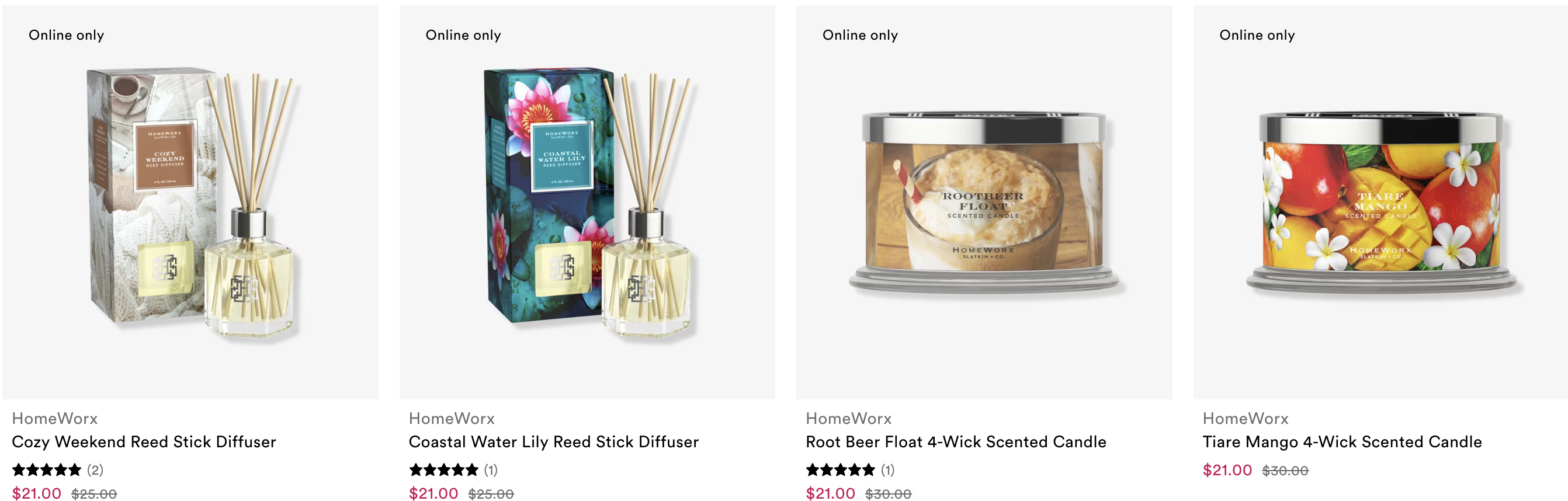Viewport: 1568px width, 501px height.
Task: Click the Cozy Weekend Reed Stick Diffuser title
Action: point(144,442)
